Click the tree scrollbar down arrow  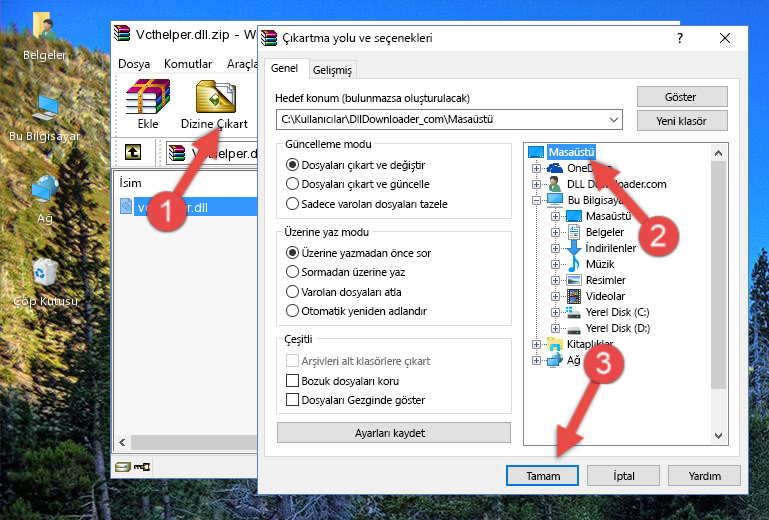[x=718, y=435]
